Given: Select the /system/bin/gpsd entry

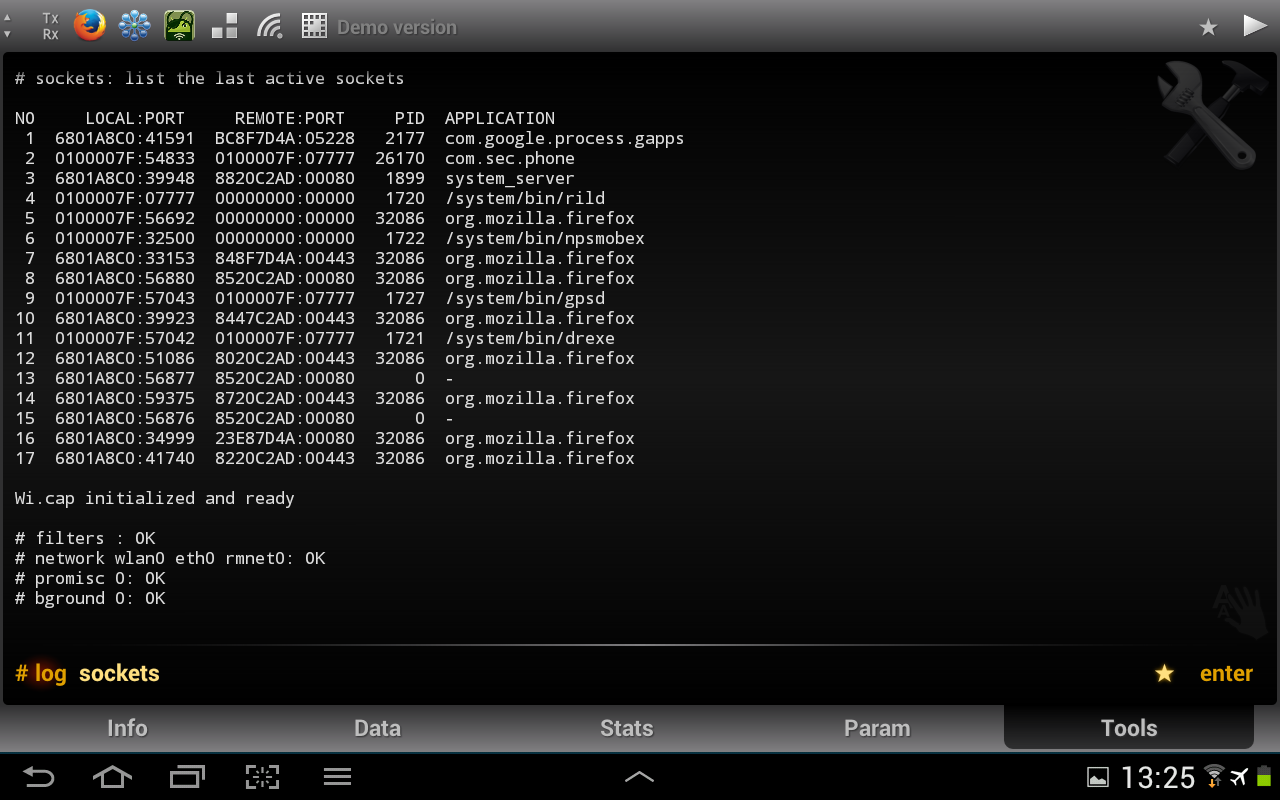Looking at the screenshot, I should 525,298.
